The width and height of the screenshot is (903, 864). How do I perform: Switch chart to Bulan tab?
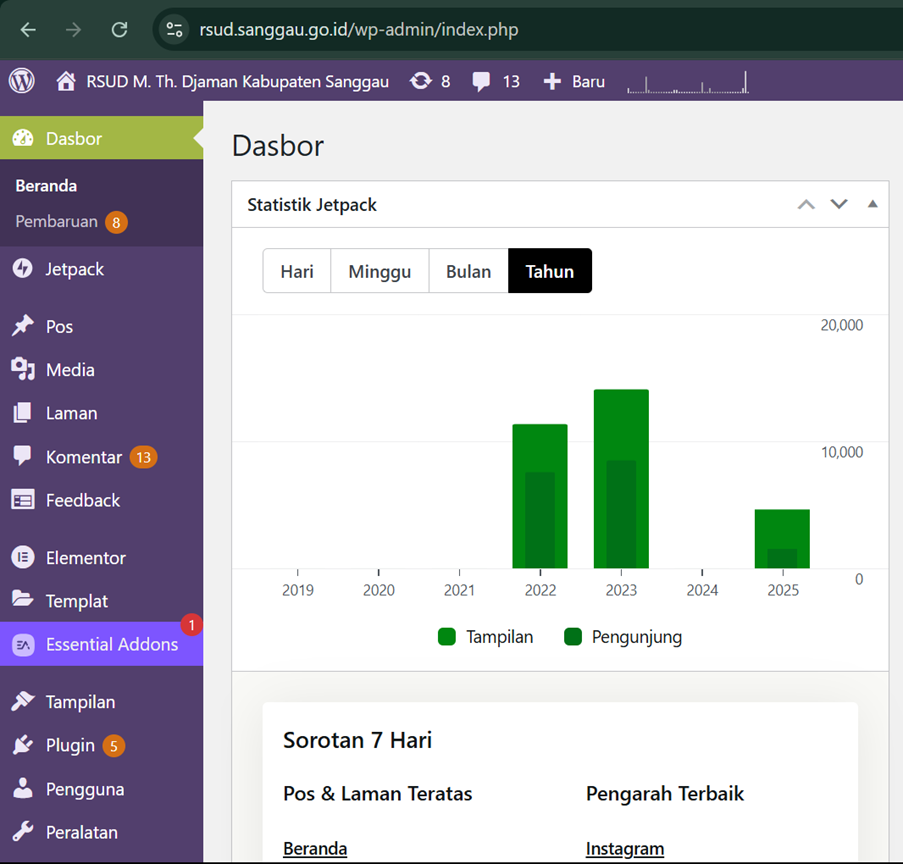(x=468, y=271)
